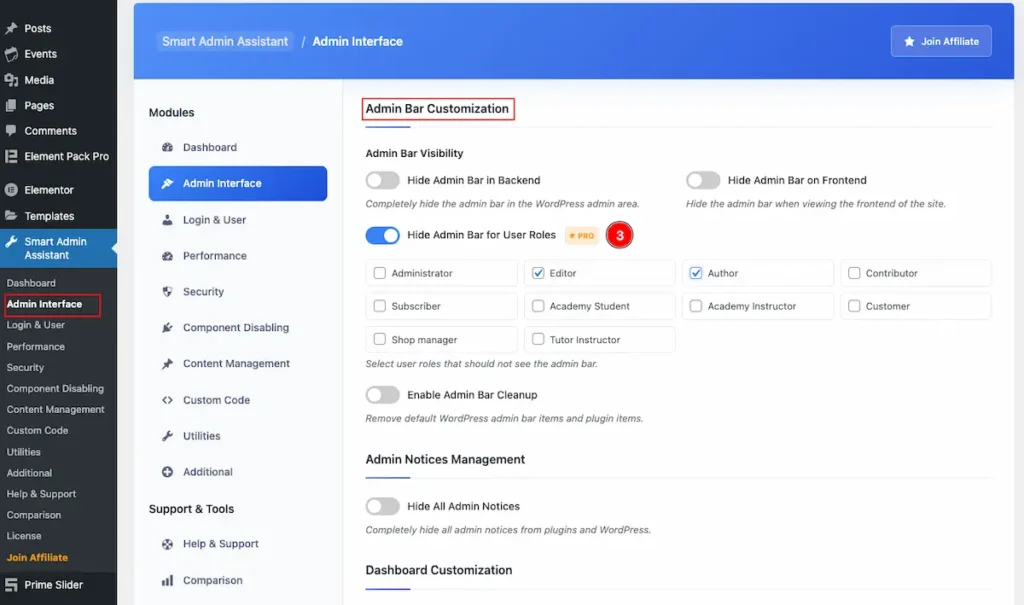Check the Subscriber role checkbox
1024x605 pixels.
click(379, 306)
